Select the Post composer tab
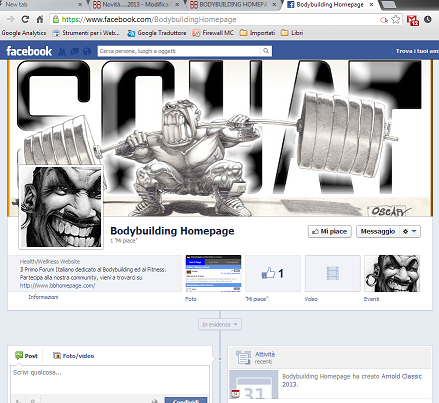Viewport: 439px width, 403px height. 26,356
